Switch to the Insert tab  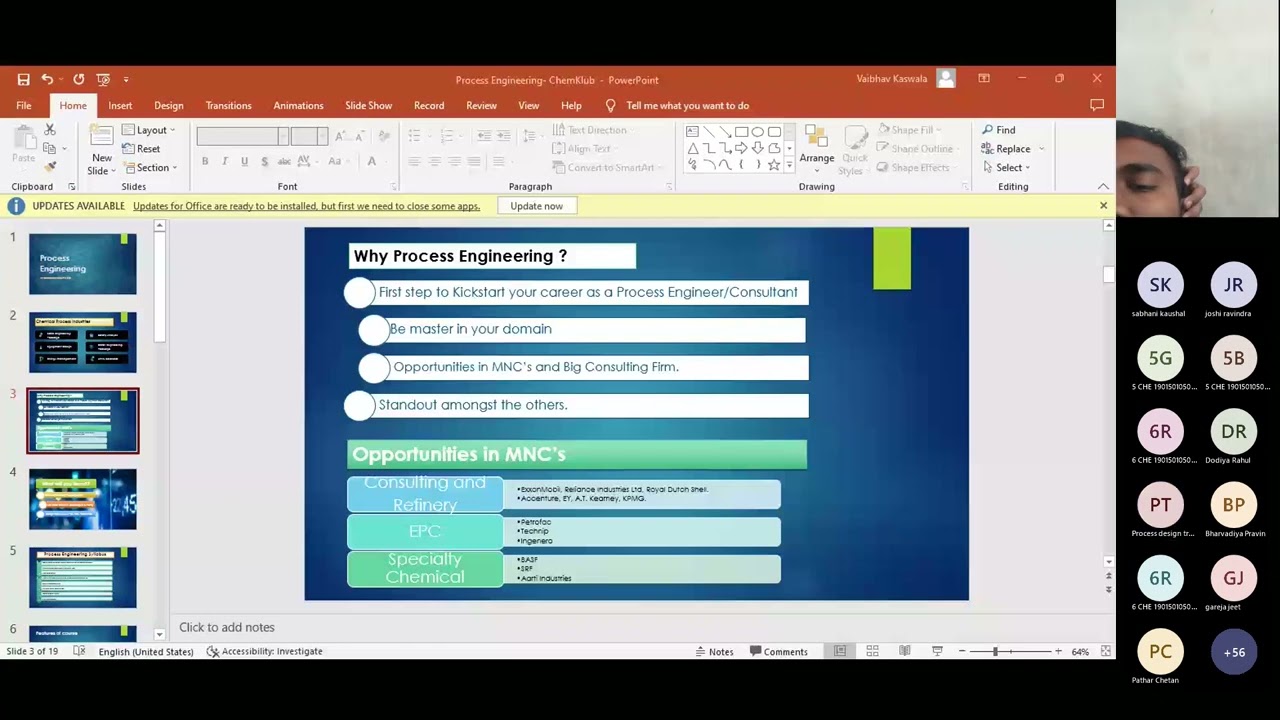point(120,105)
